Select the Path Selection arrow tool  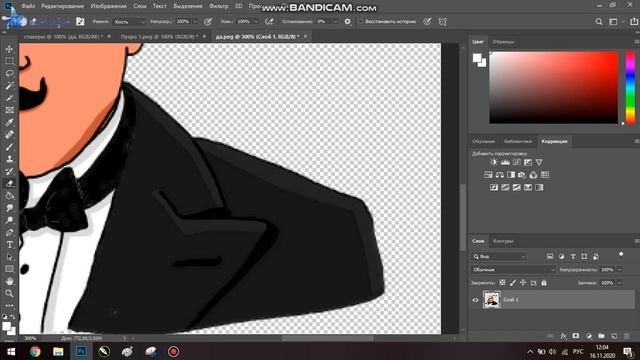(9, 257)
